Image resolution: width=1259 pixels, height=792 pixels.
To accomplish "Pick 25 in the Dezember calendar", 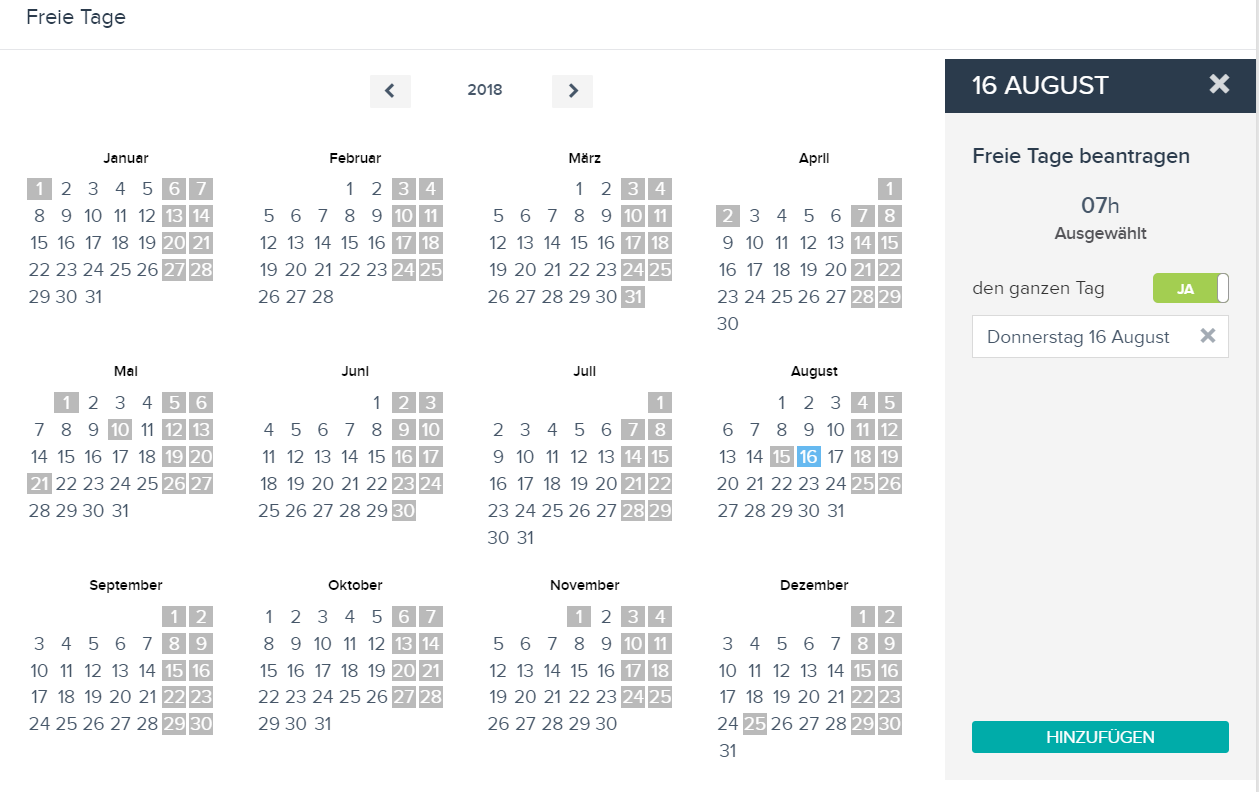I will coord(755,724).
